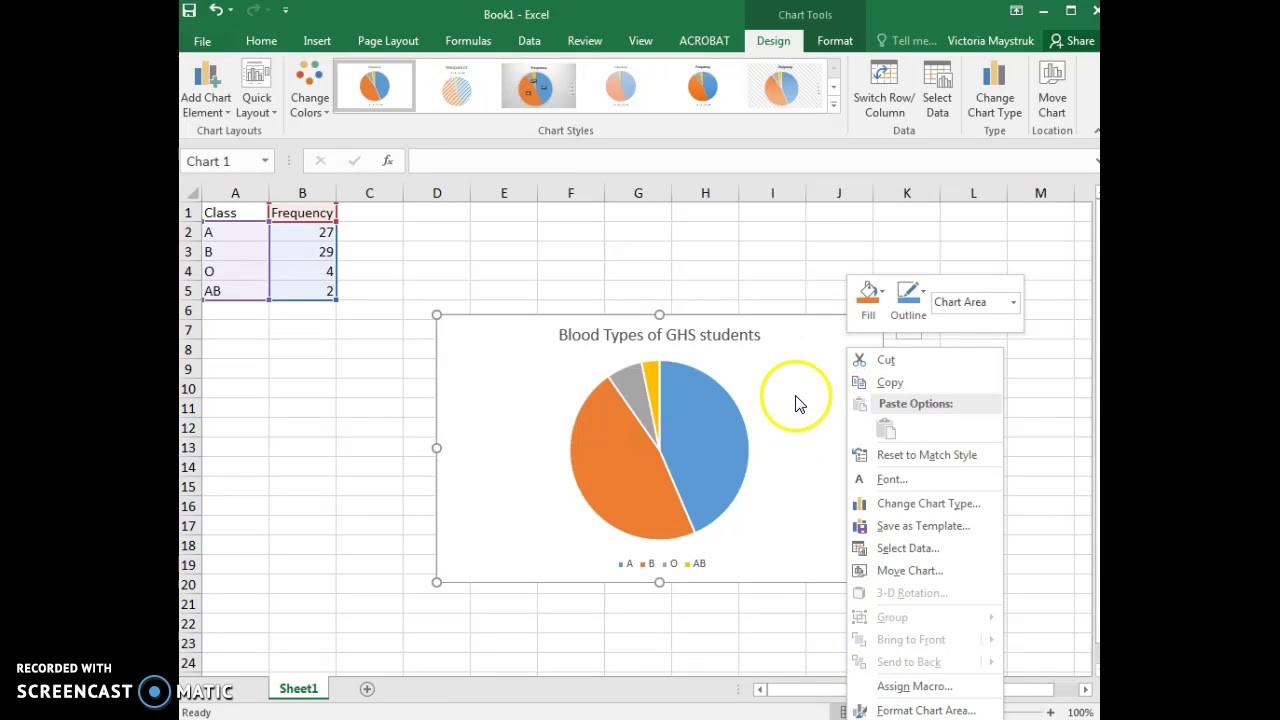Choose Font... from context menu
Image resolution: width=1280 pixels, height=720 pixels.
coord(925,479)
